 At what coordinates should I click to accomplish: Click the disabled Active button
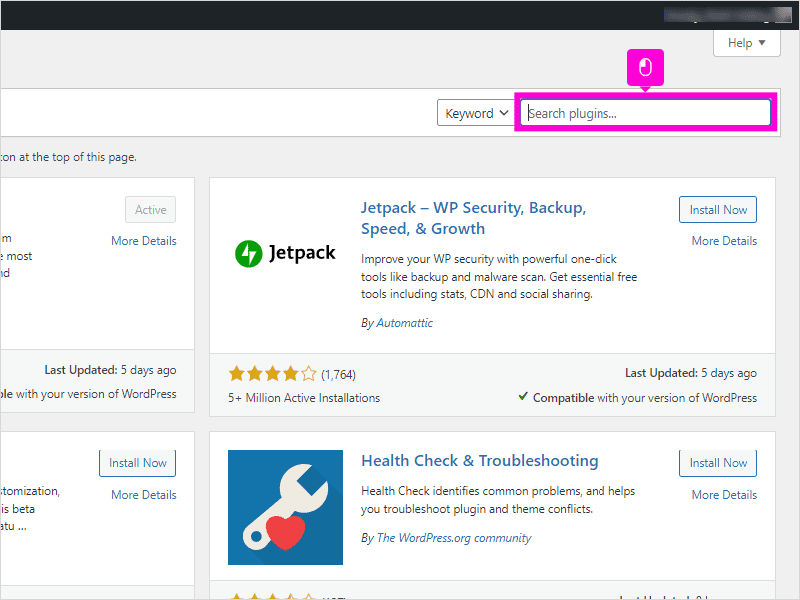151,210
